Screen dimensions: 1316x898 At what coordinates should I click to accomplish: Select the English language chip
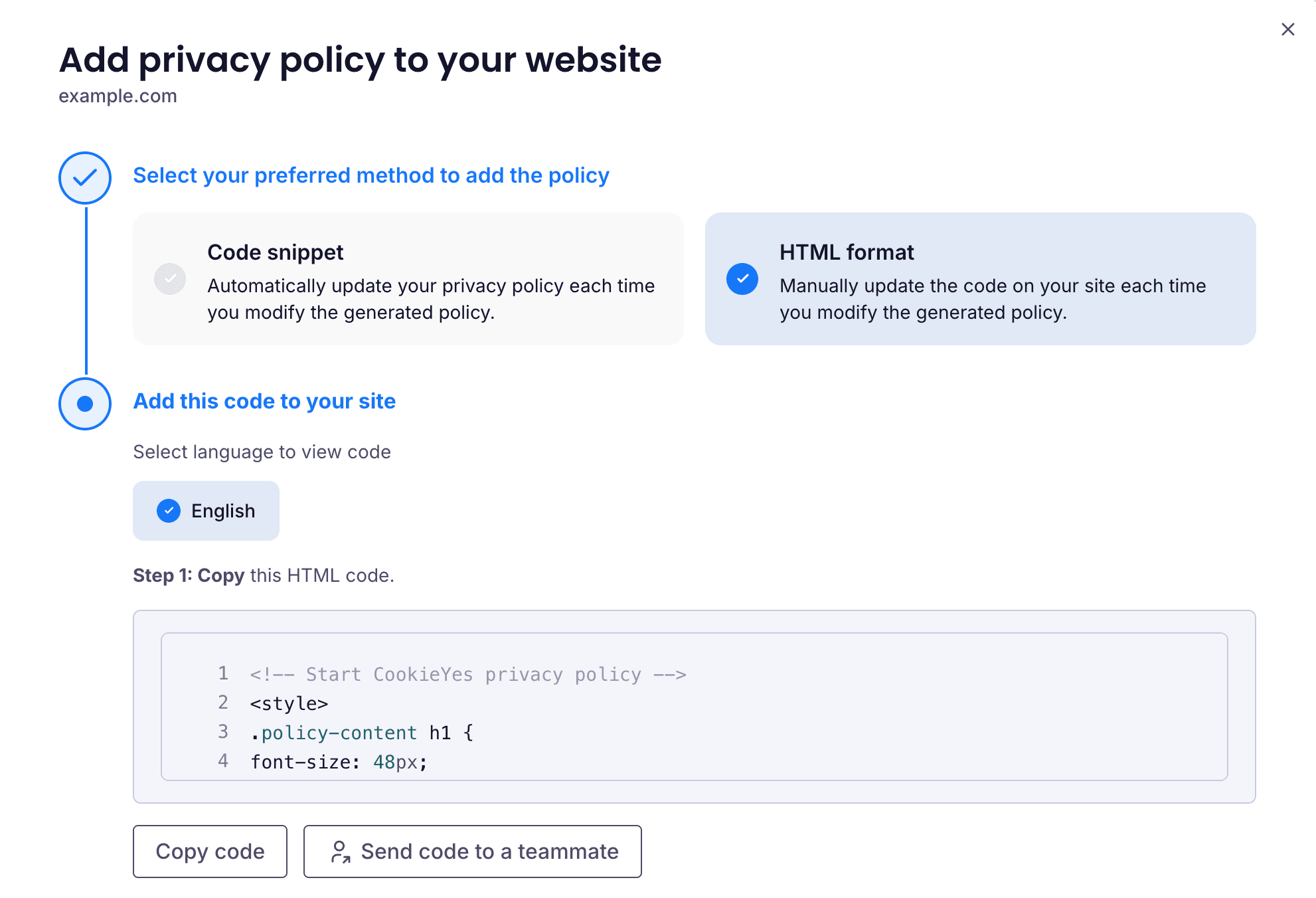click(x=206, y=511)
